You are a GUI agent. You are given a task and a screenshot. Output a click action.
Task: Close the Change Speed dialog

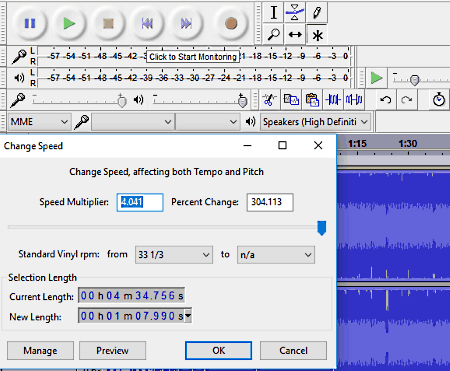[x=318, y=145]
